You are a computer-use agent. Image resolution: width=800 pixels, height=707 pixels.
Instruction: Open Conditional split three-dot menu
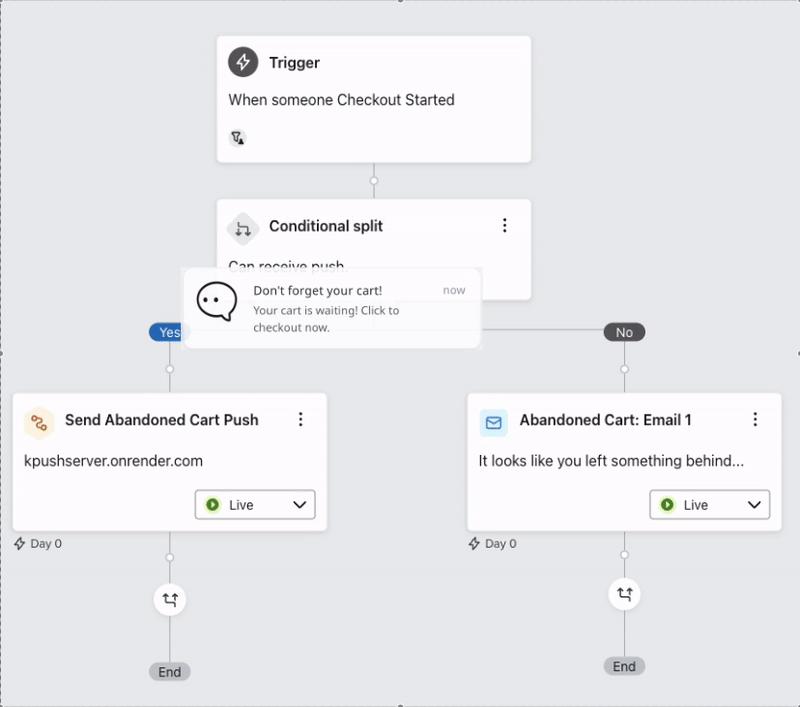pyautogui.click(x=505, y=226)
